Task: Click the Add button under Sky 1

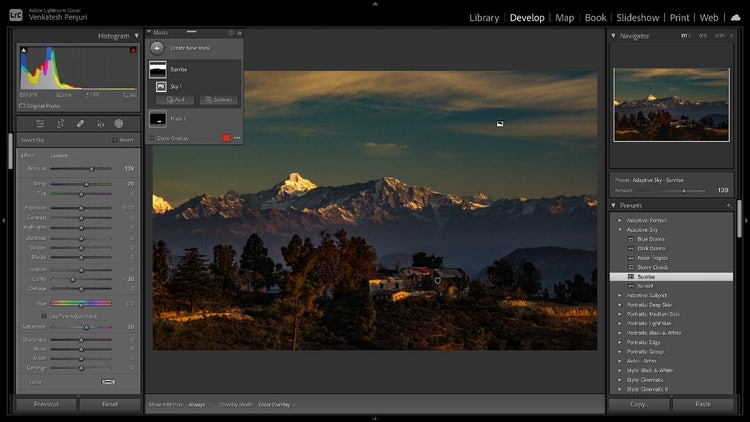Action: click(x=175, y=100)
